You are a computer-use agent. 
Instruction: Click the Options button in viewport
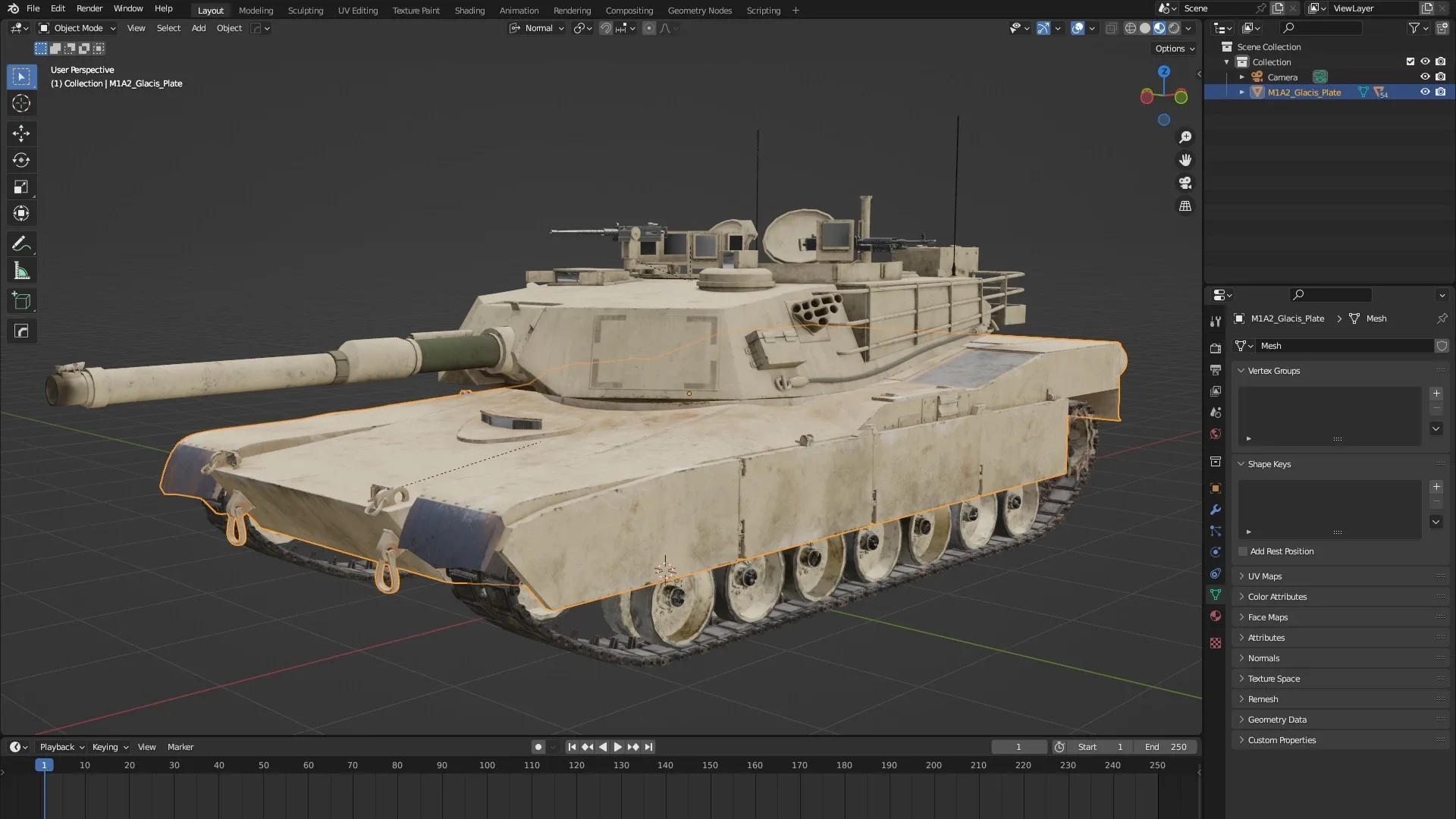[1174, 49]
